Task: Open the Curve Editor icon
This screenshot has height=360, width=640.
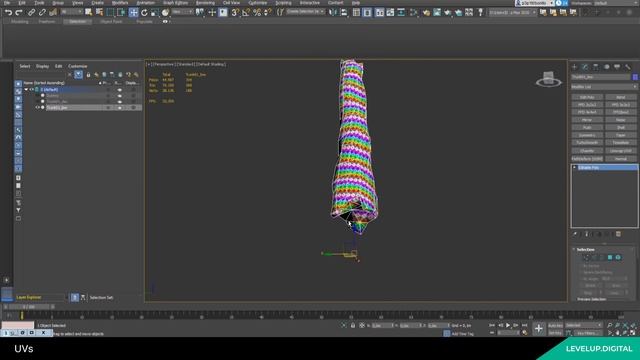Action: pos(390,13)
